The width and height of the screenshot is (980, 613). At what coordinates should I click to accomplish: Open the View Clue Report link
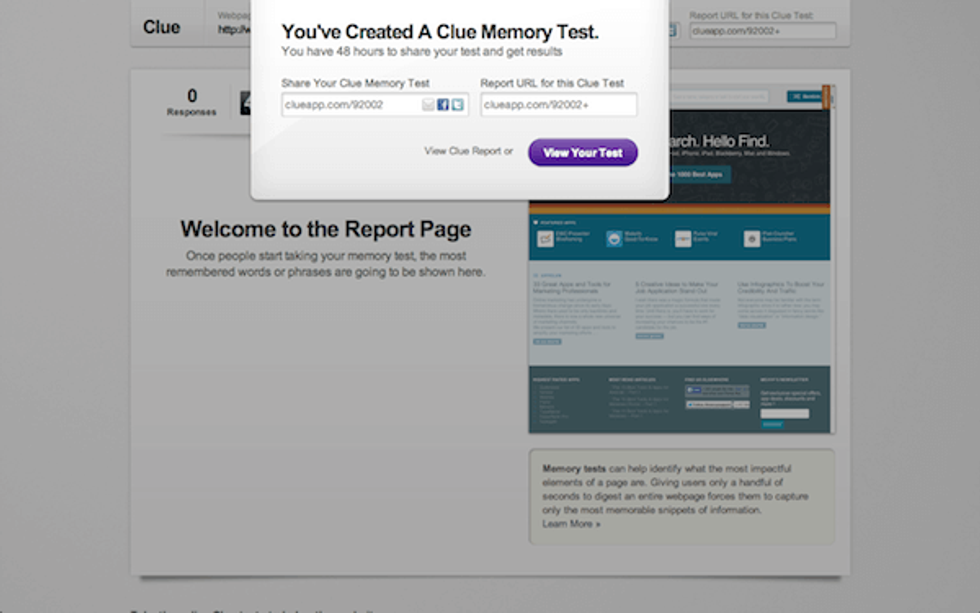click(x=462, y=151)
